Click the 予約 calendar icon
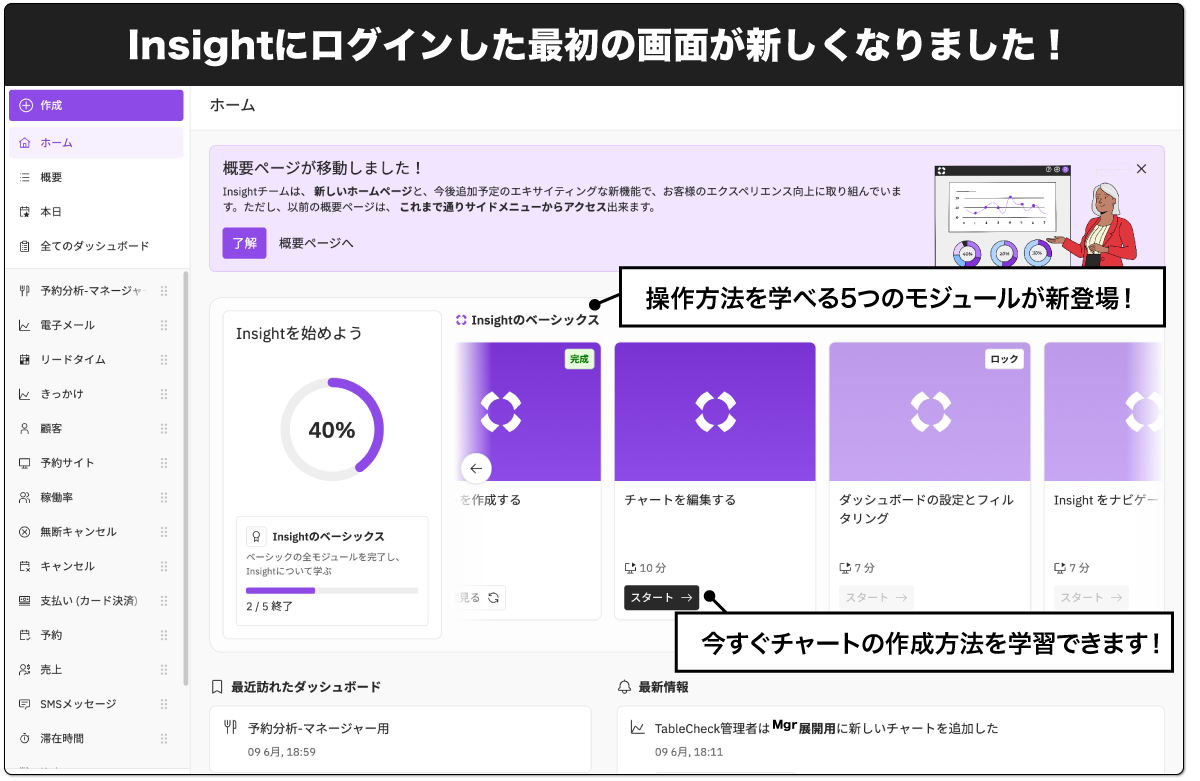Image resolution: width=1200 pixels, height=781 pixels. (25, 635)
